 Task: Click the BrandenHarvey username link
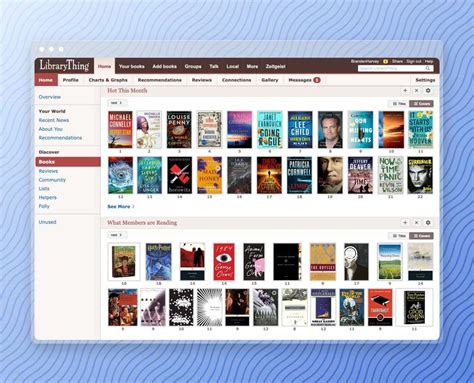point(365,61)
